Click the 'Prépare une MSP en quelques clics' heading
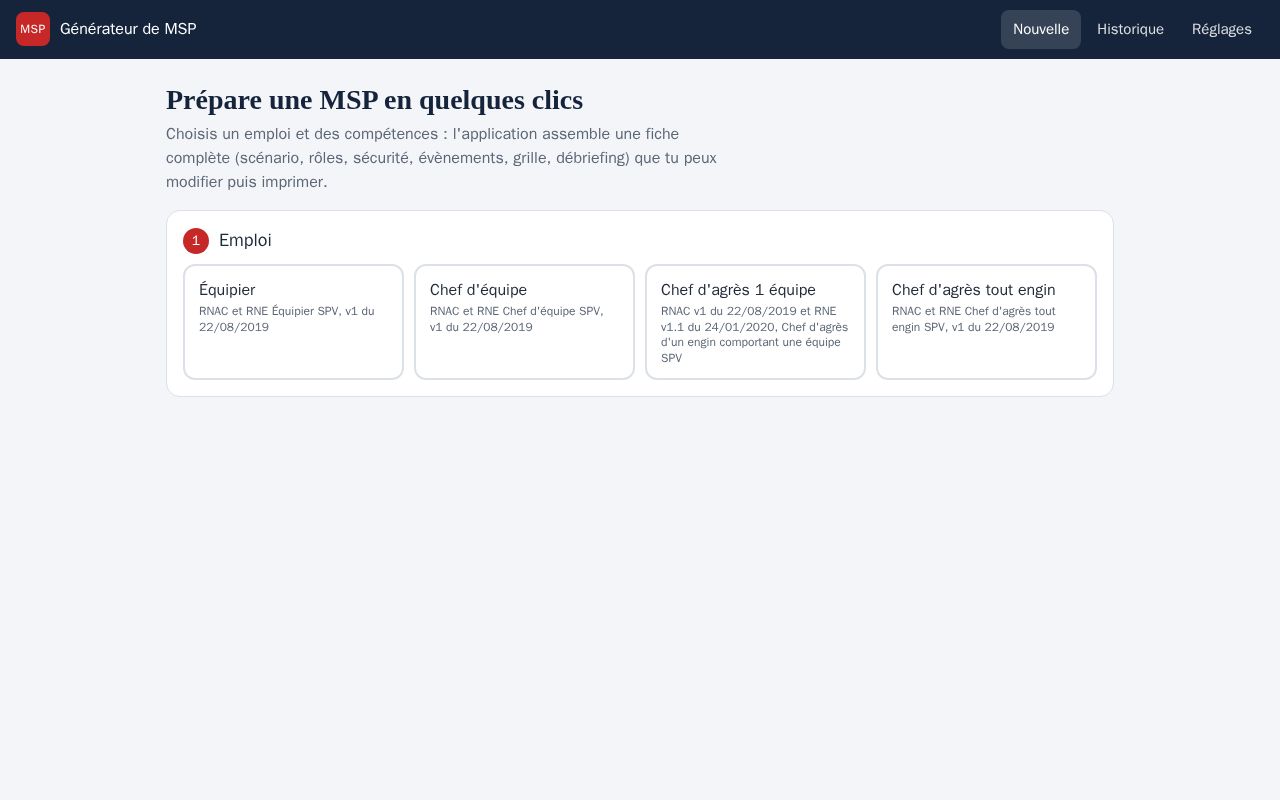 tap(374, 100)
